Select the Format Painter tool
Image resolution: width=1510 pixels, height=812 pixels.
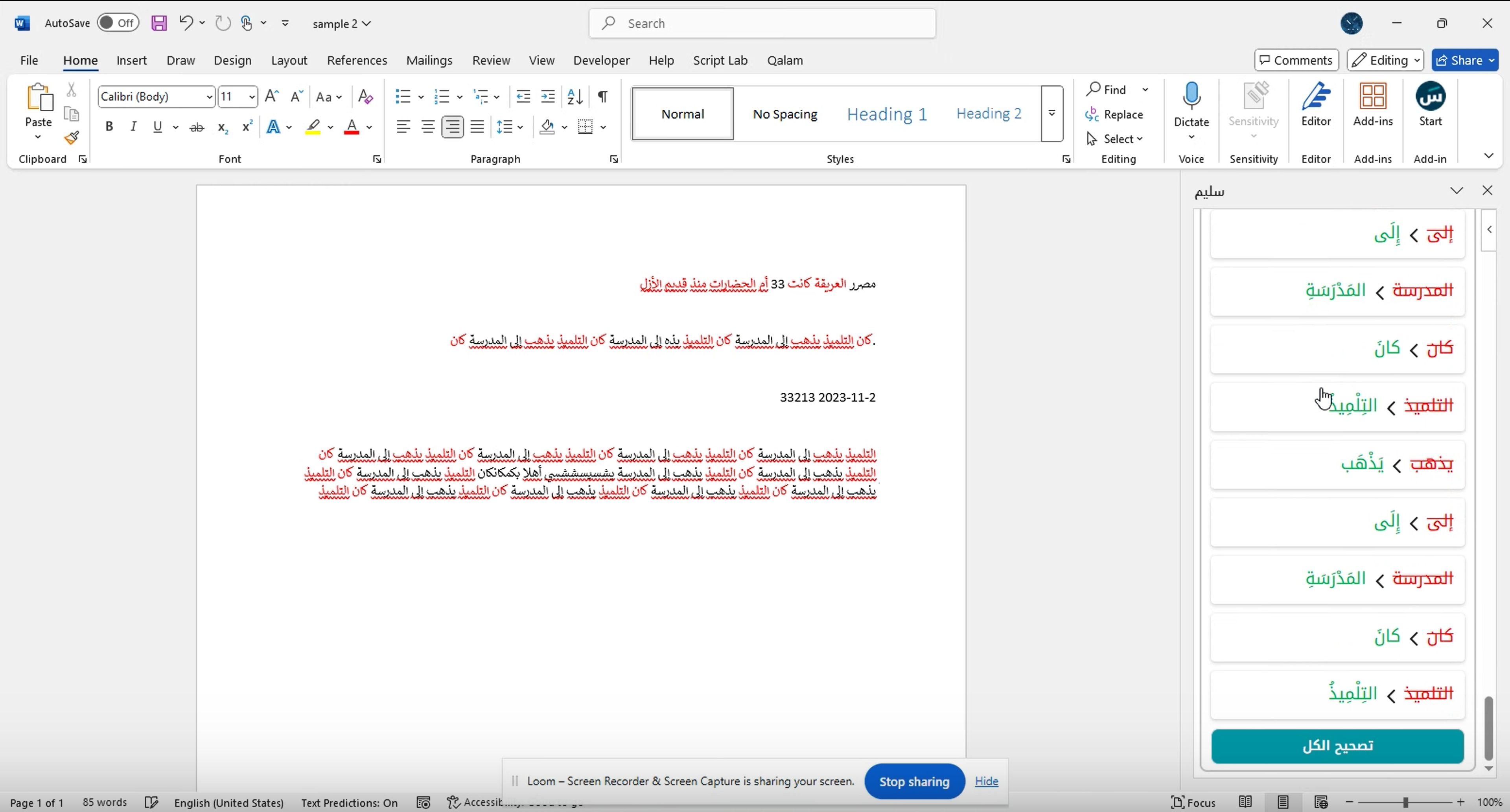[72, 136]
